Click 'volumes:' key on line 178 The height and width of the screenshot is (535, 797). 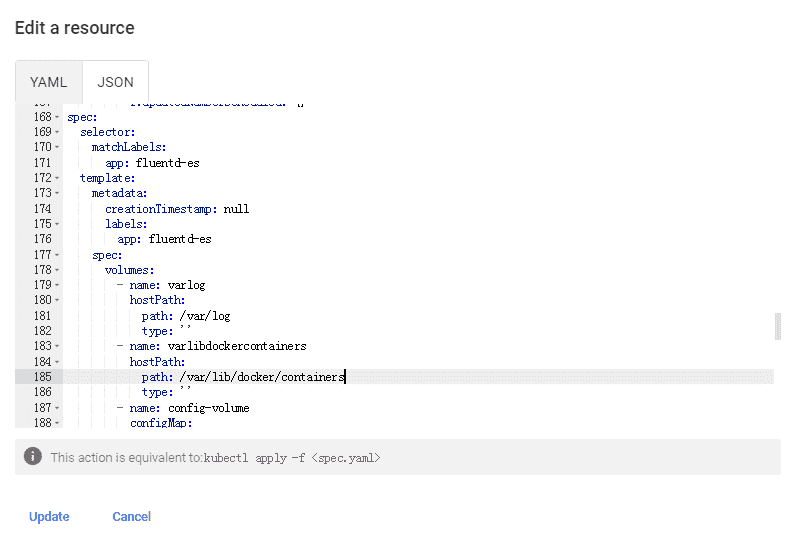pos(130,270)
